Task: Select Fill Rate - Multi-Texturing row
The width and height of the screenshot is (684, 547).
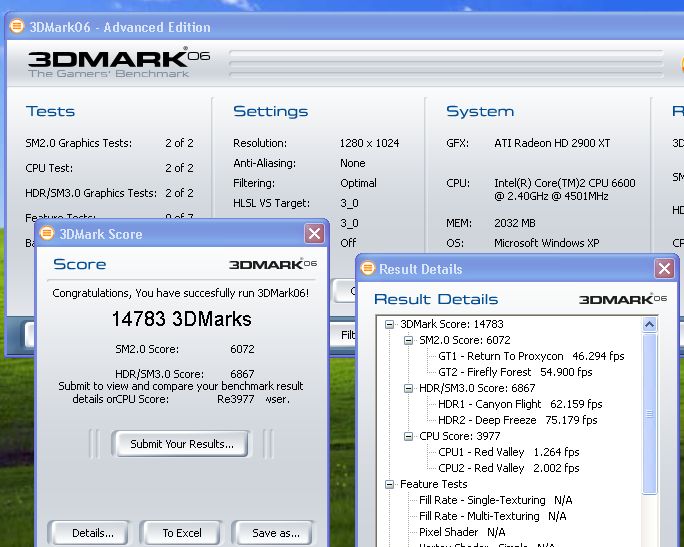Action: (492, 516)
